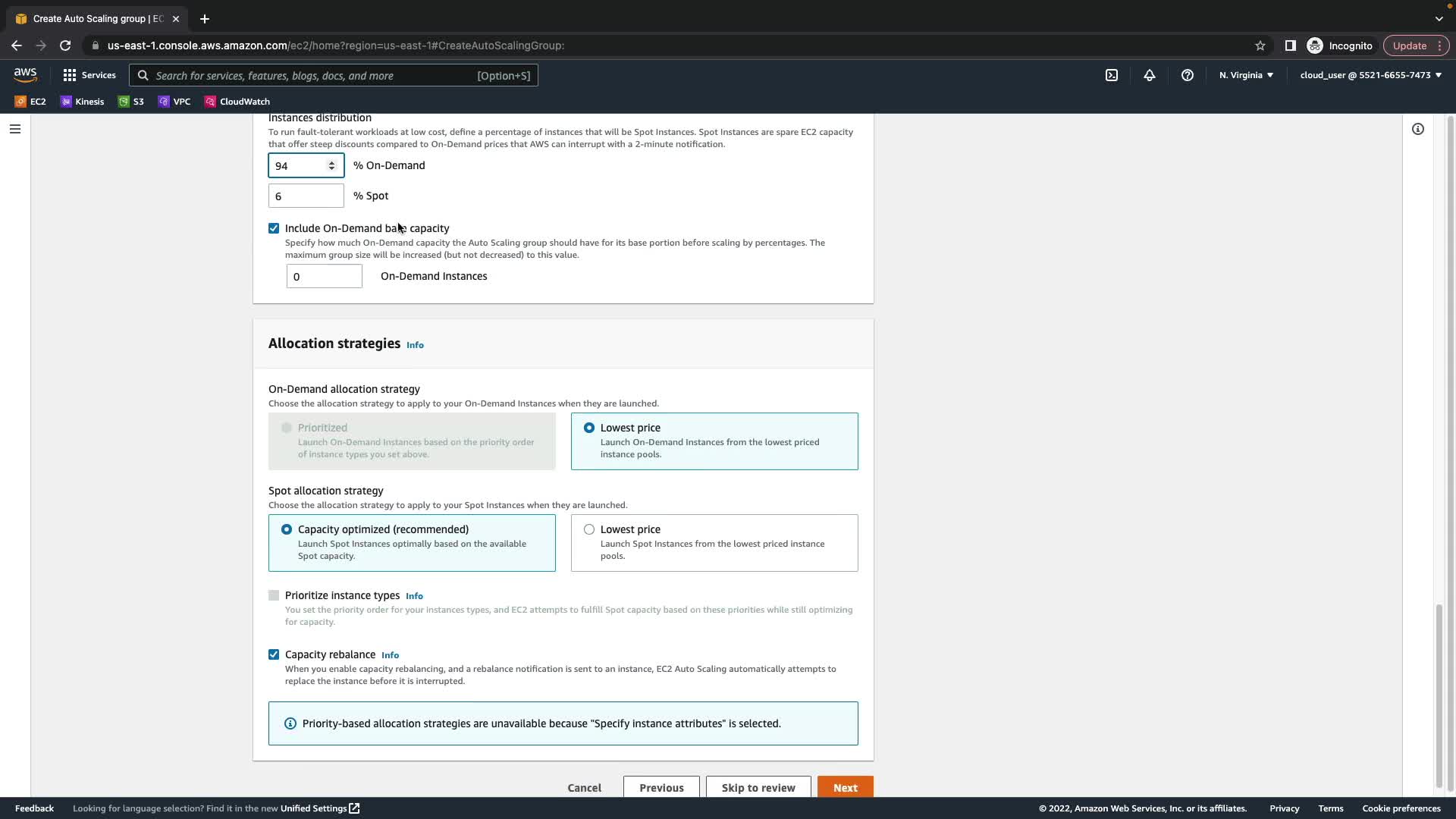Open the CloudShell icon in top bar
This screenshot has width=1456, height=819.
click(x=1111, y=75)
